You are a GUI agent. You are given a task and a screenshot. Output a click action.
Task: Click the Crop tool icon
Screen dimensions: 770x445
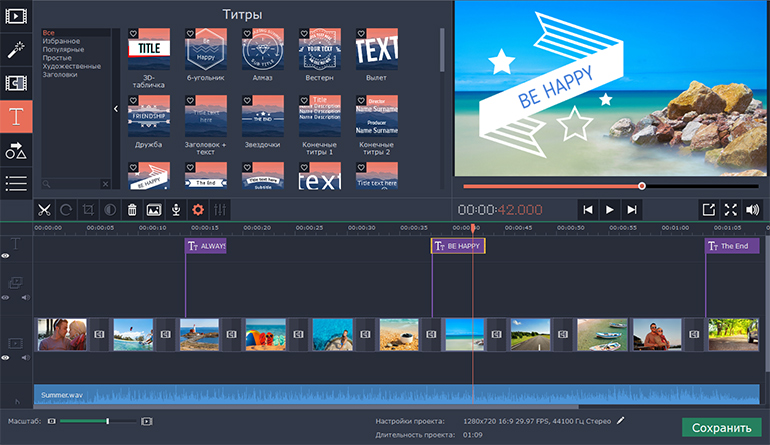[x=88, y=210]
